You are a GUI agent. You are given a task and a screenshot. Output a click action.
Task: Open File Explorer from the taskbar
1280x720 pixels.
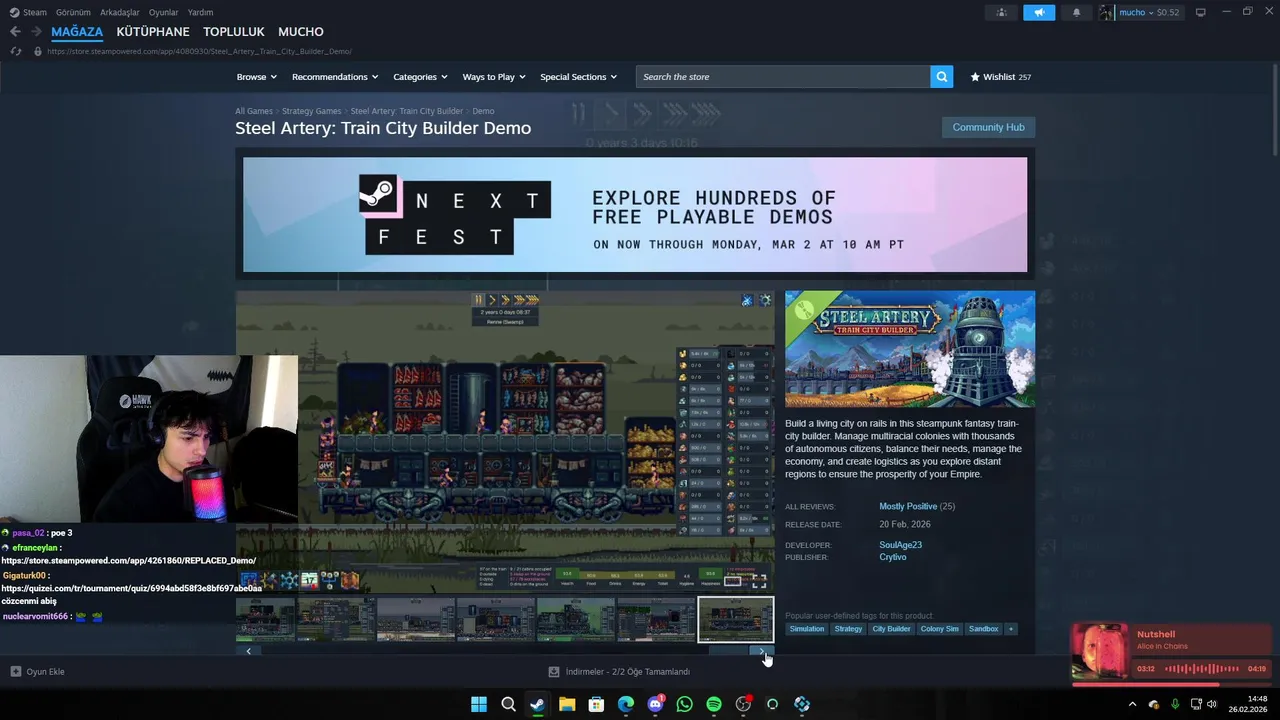point(567,704)
